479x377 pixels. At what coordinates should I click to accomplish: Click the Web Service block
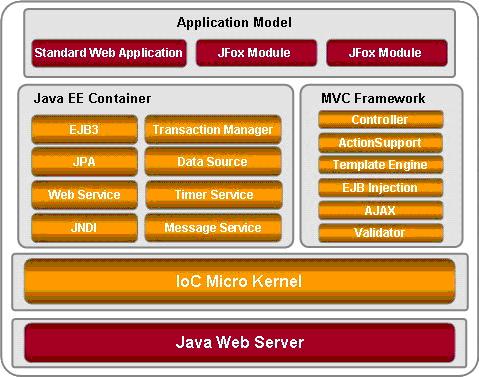pos(84,195)
